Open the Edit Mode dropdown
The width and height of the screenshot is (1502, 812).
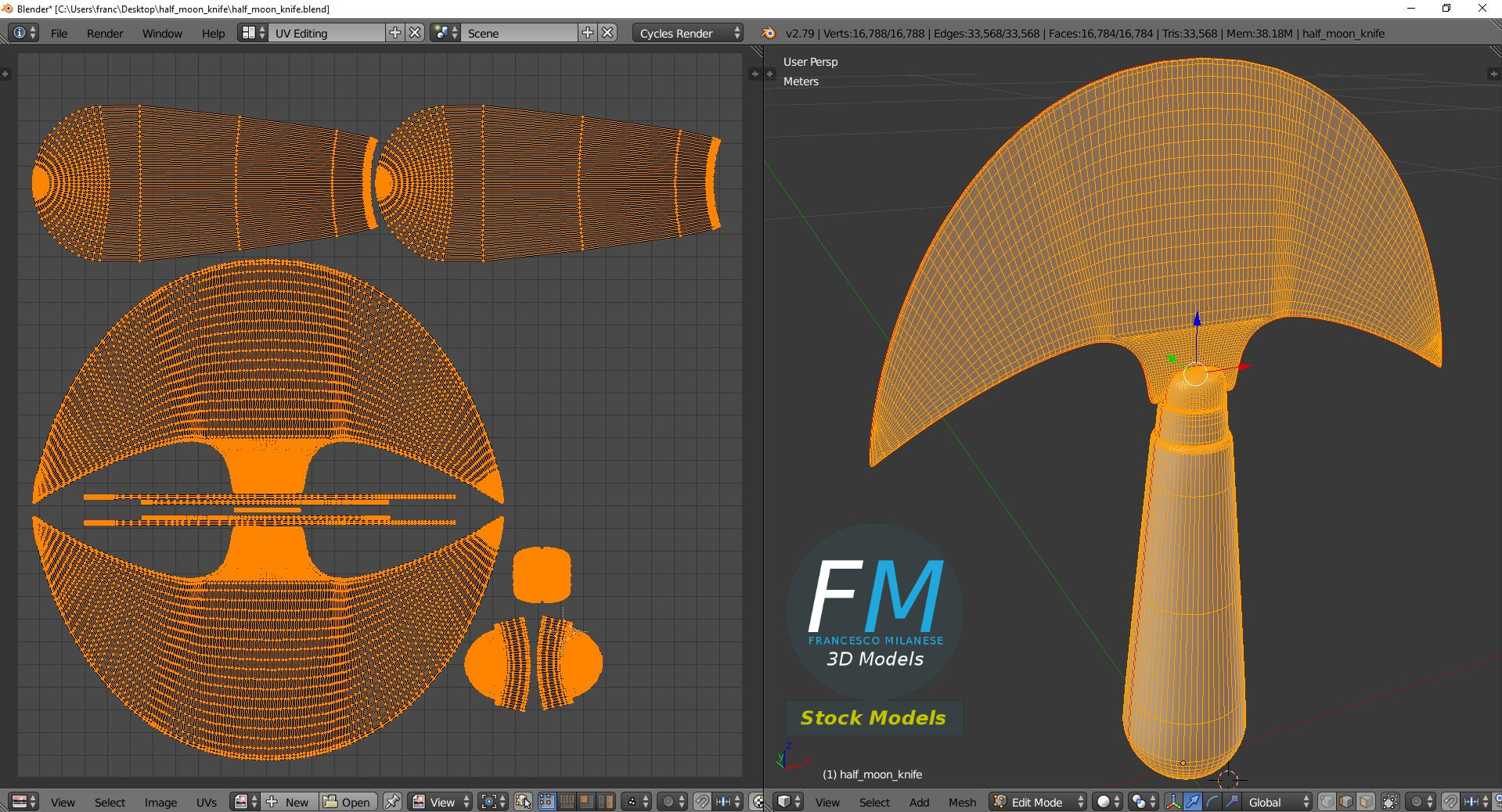pos(1038,802)
